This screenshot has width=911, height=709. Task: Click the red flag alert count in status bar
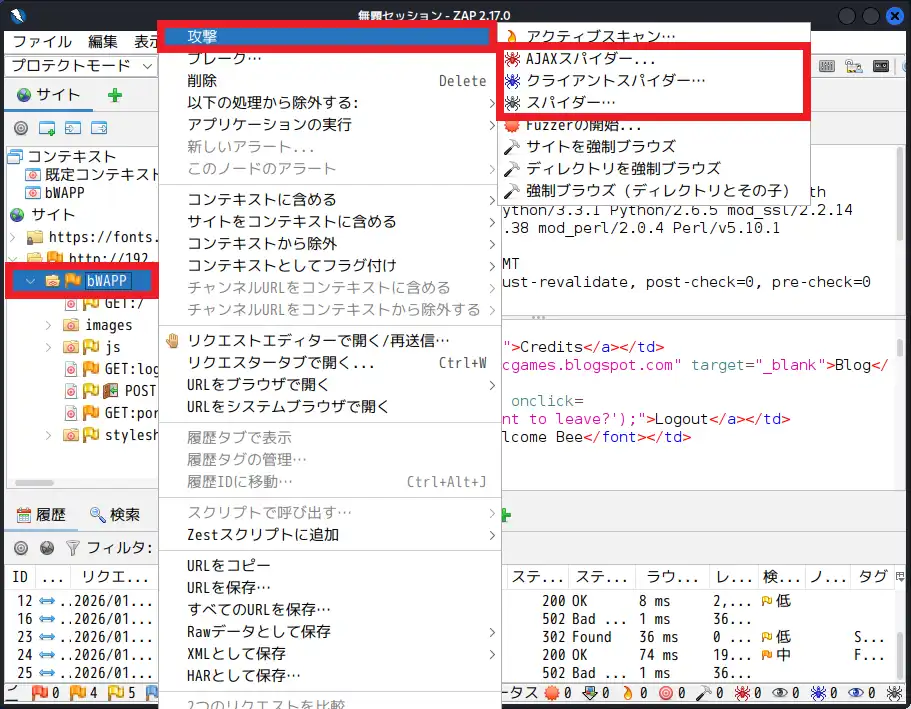click(41, 692)
